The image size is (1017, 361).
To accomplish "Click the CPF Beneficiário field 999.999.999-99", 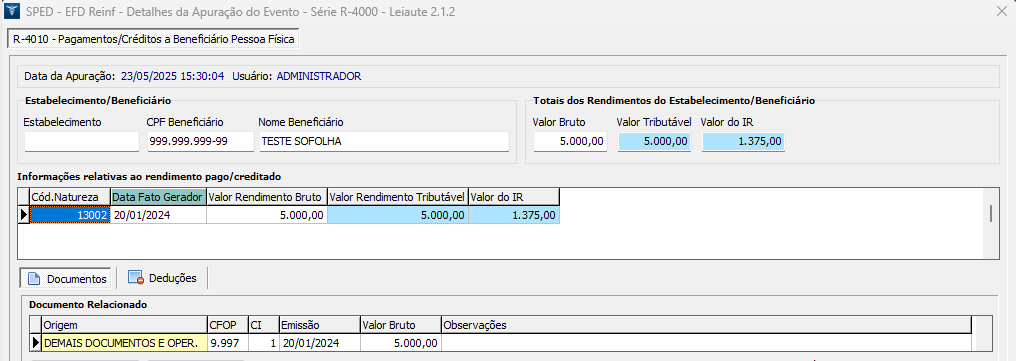I will click(200, 141).
